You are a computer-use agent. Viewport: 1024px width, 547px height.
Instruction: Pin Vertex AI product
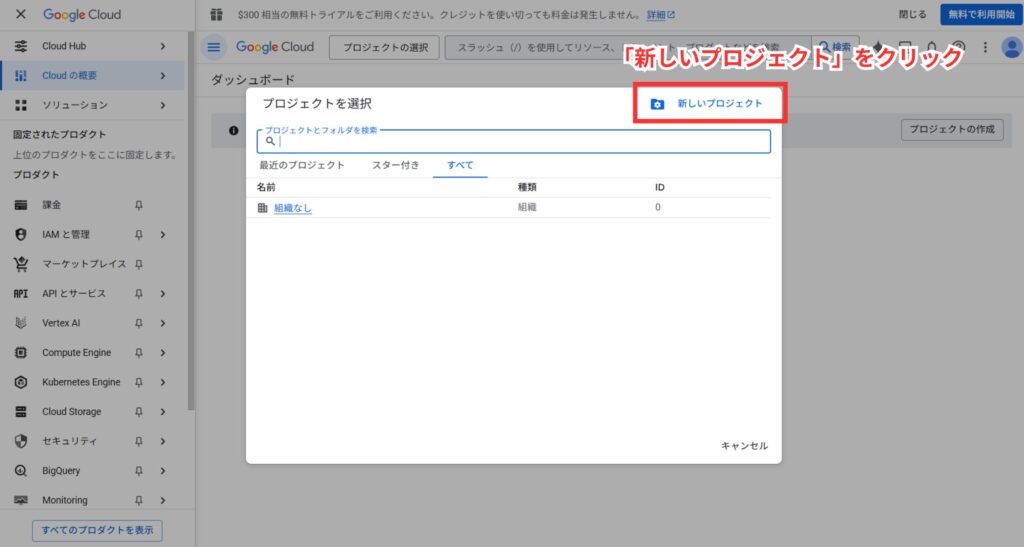click(138, 323)
